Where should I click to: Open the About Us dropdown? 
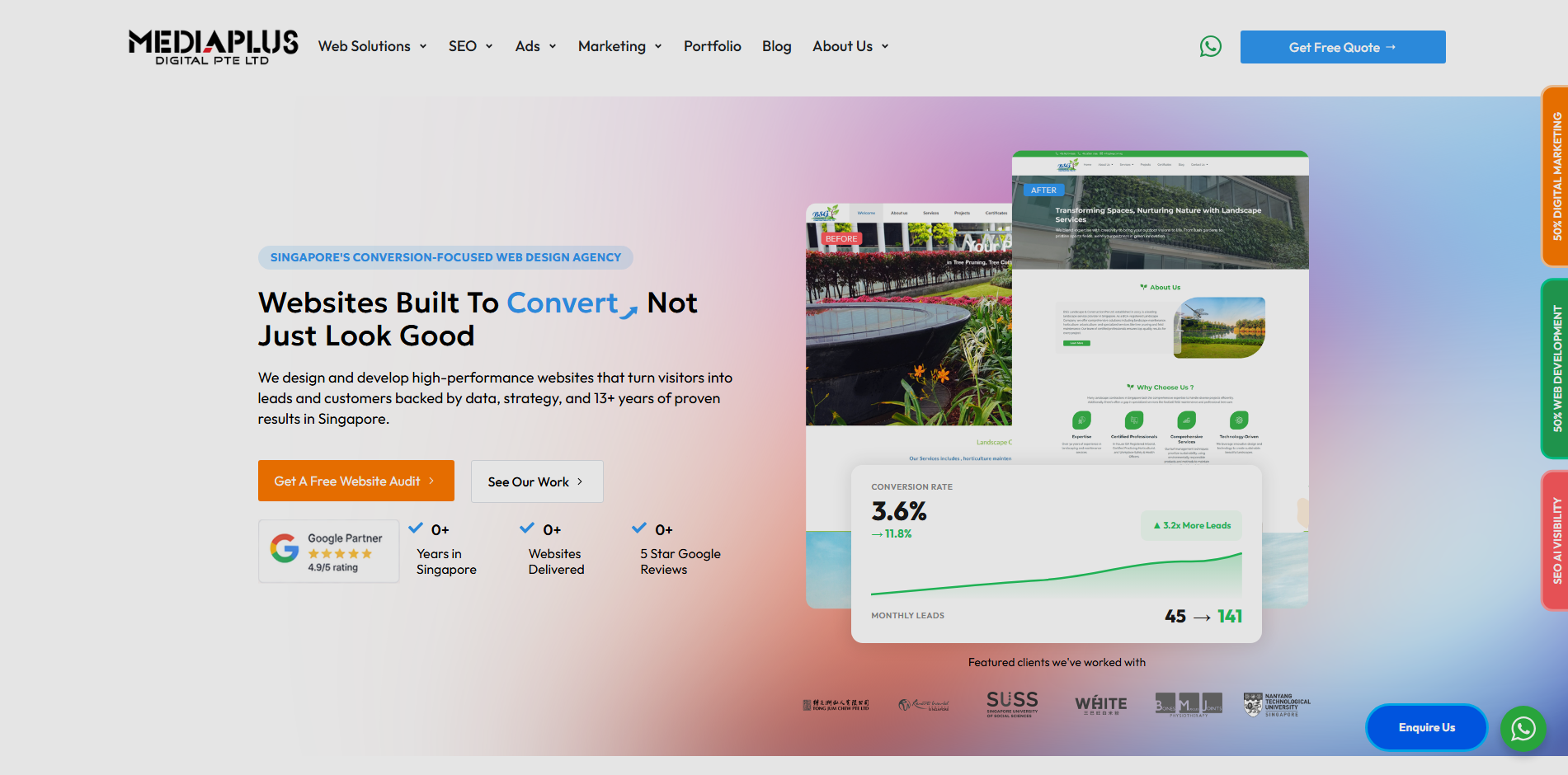pyautogui.click(x=851, y=46)
